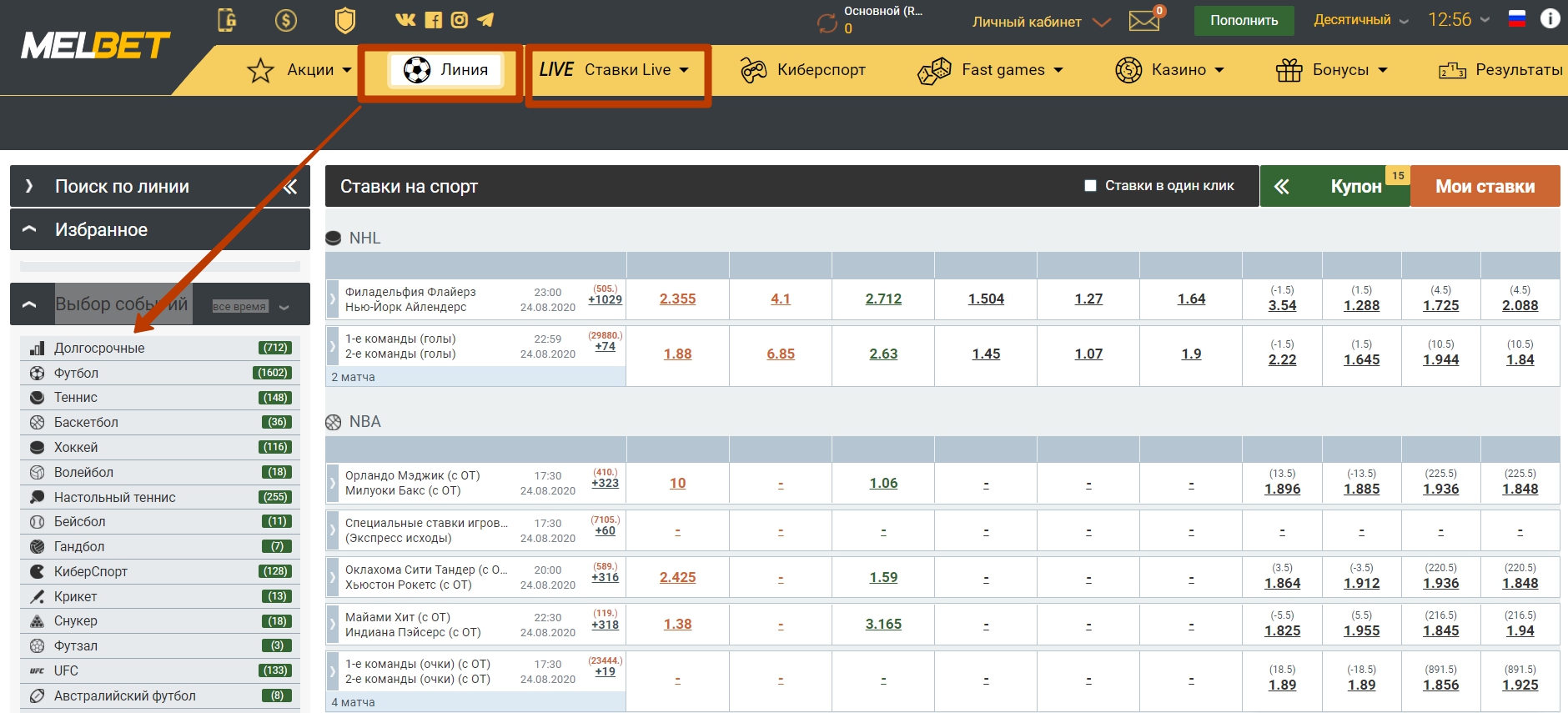Click the VK social network icon
The width and height of the screenshot is (1568, 713).
[x=405, y=20]
